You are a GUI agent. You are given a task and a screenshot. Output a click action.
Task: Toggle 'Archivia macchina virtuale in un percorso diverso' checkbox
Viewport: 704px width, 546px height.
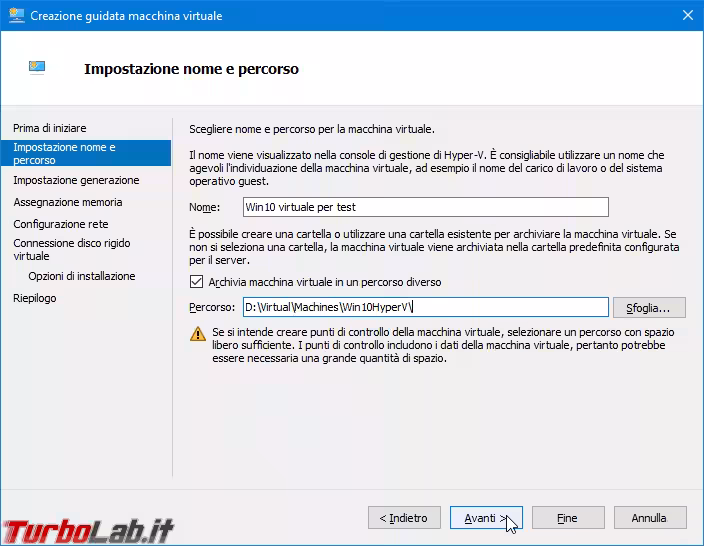point(196,282)
